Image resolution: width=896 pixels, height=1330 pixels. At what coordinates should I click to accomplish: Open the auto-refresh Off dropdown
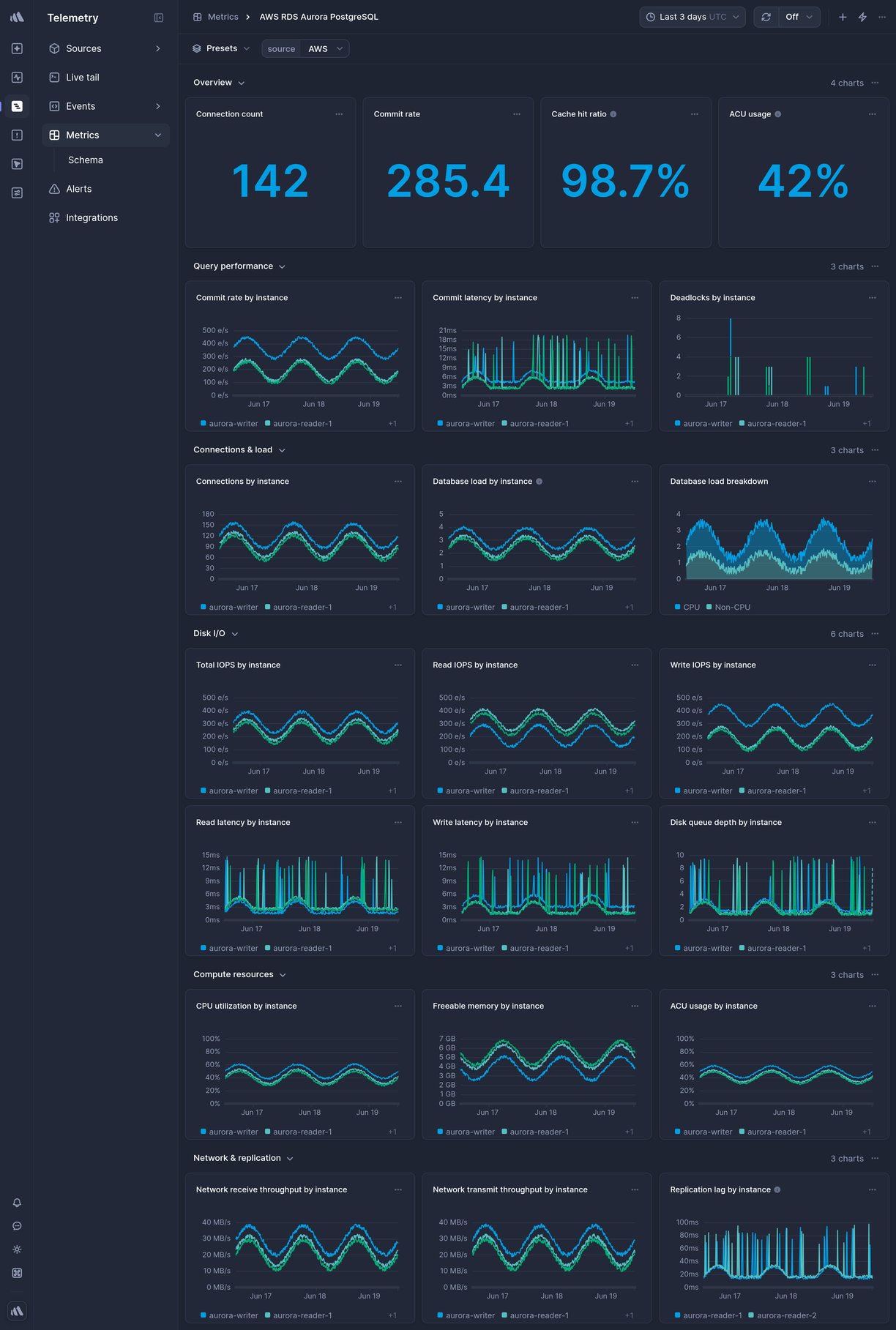click(x=799, y=17)
